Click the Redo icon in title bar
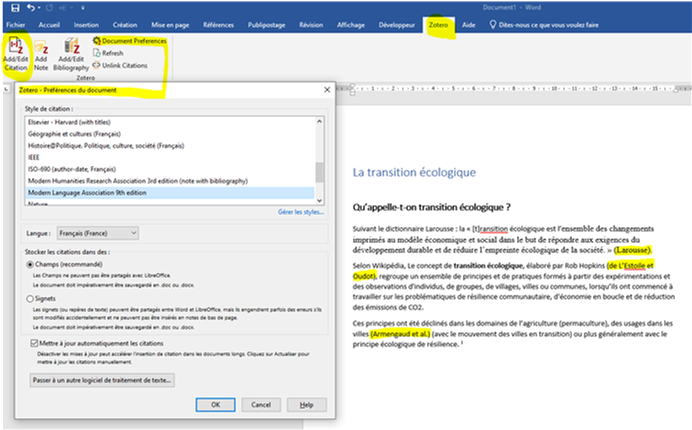Viewport: 692px width, 430px height. click(49, 8)
